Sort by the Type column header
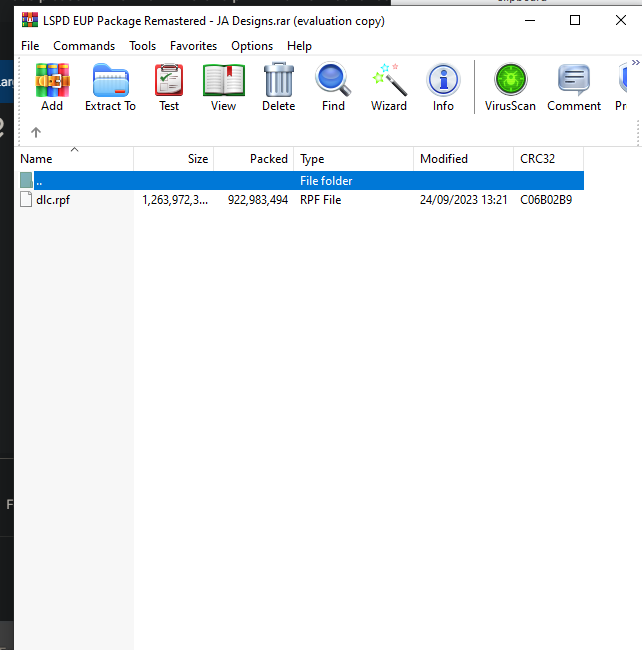This screenshot has height=650, width=642. pyautogui.click(x=354, y=159)
